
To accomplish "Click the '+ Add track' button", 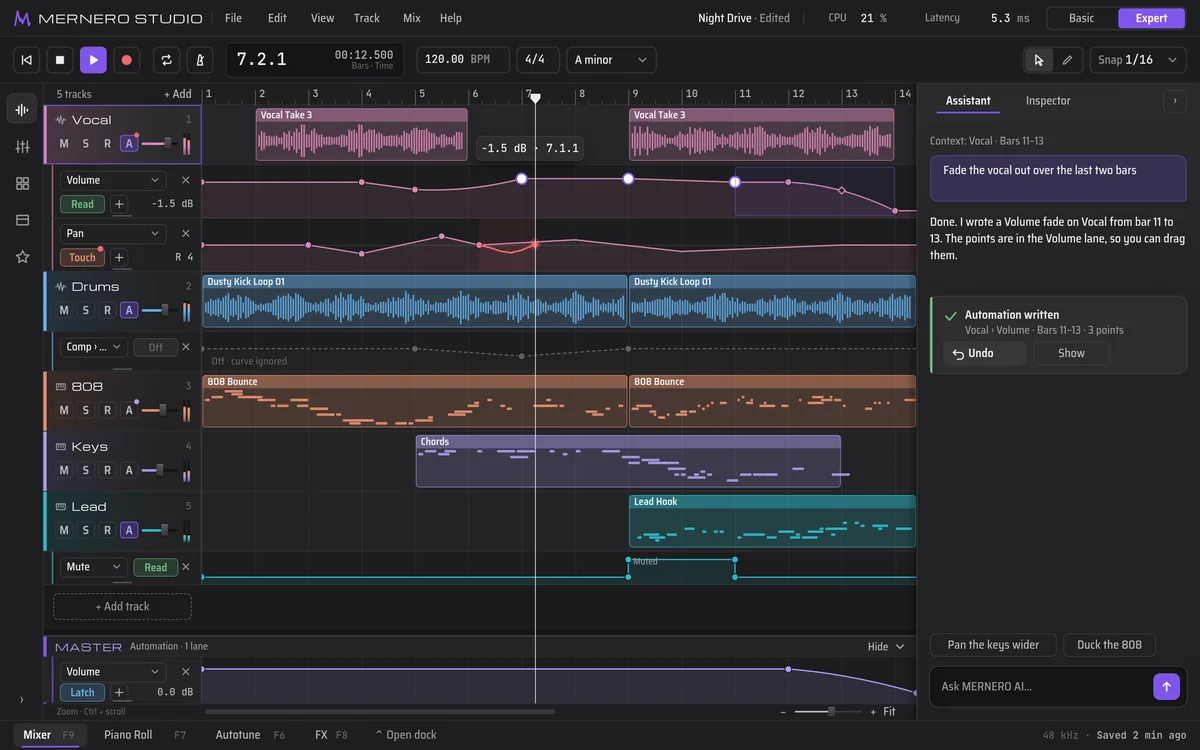I will tap(122, 606).
